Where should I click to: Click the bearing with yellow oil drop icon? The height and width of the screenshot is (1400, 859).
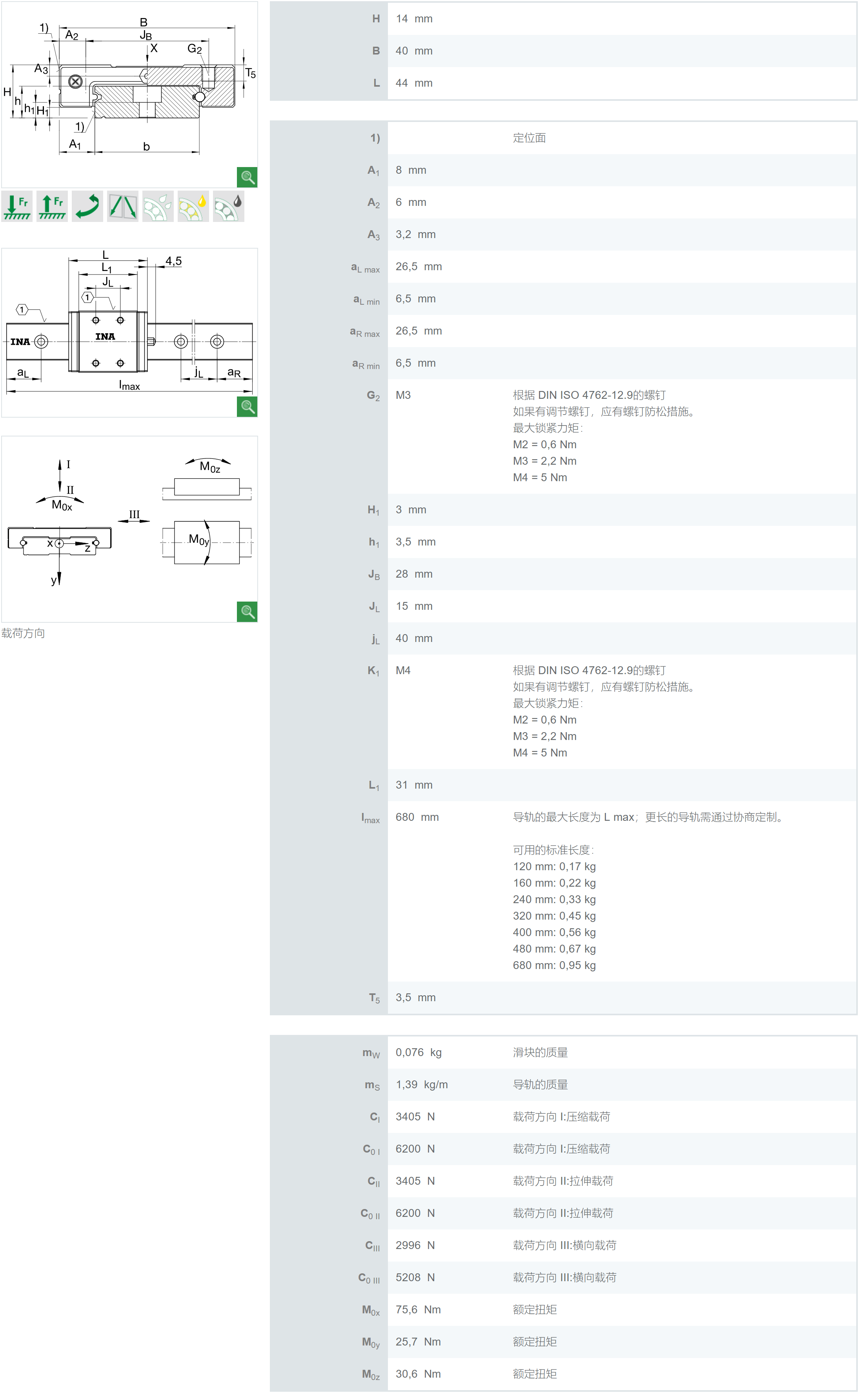pyautogui.click(x=193, y=206)
